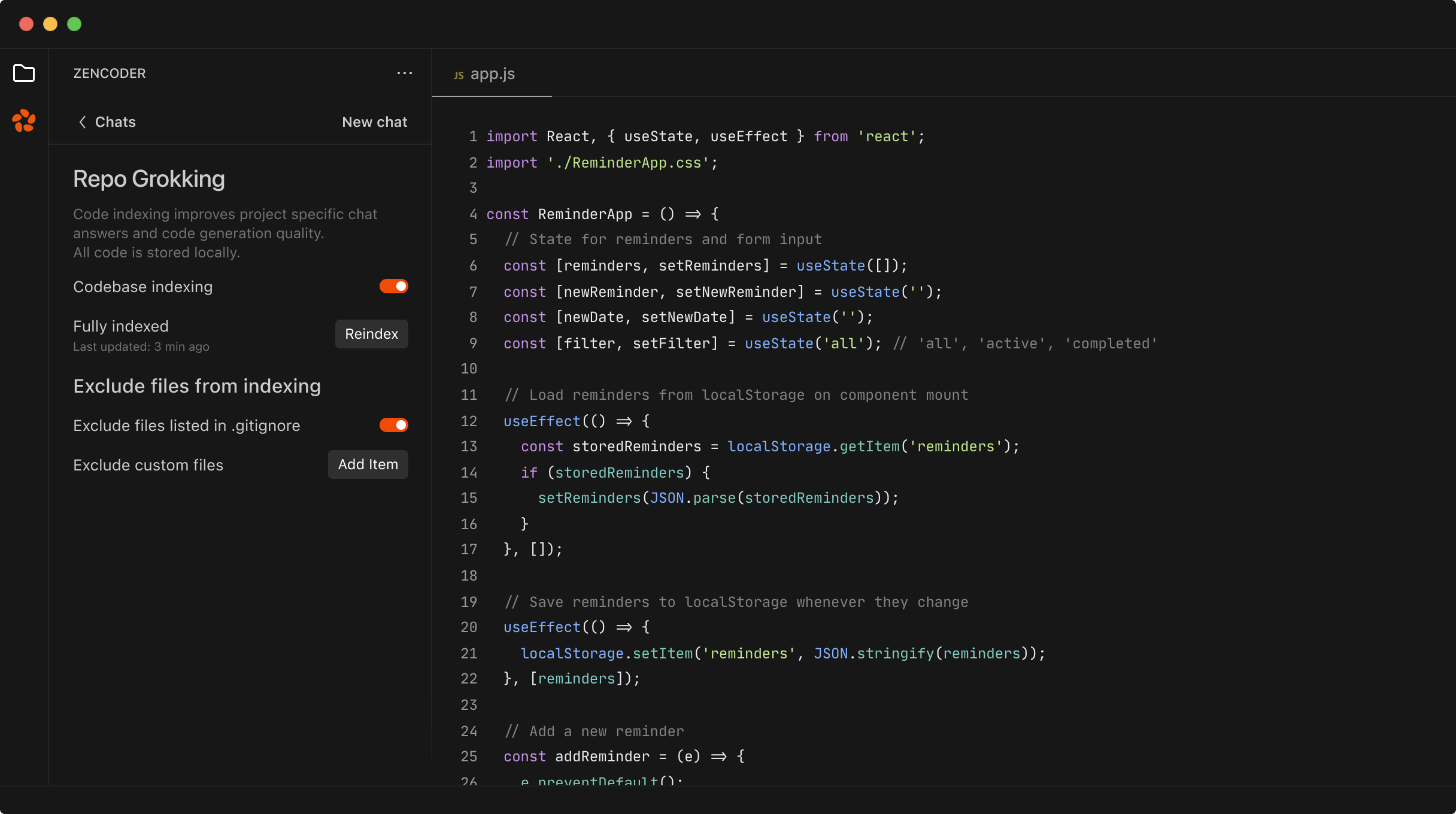This screenshot has width=1456, height=814.
Task: Select the Zencoder extension icon in sidebar
Action: coord(24,122)
